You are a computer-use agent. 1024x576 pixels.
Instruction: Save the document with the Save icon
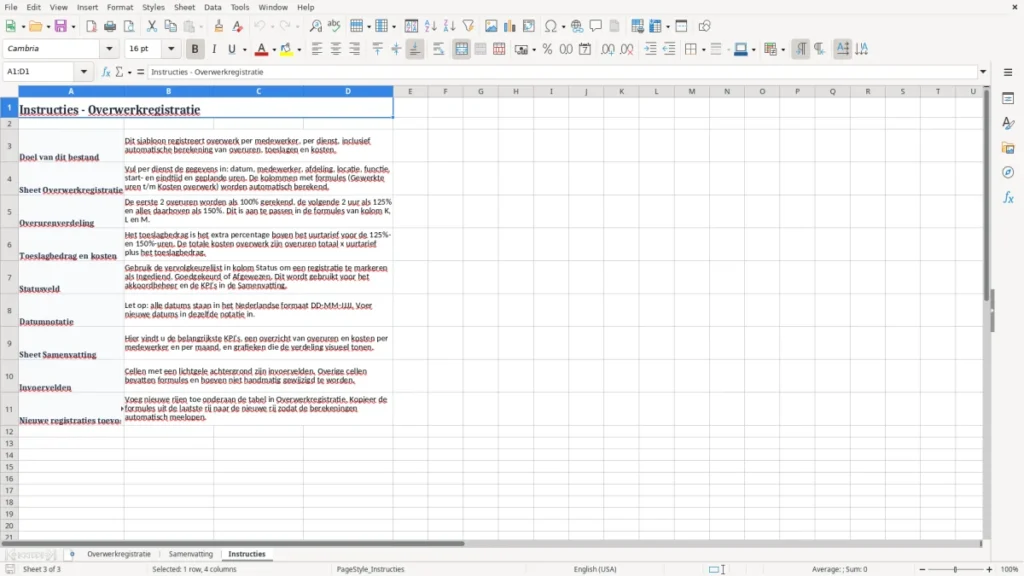tap(60, 26)
